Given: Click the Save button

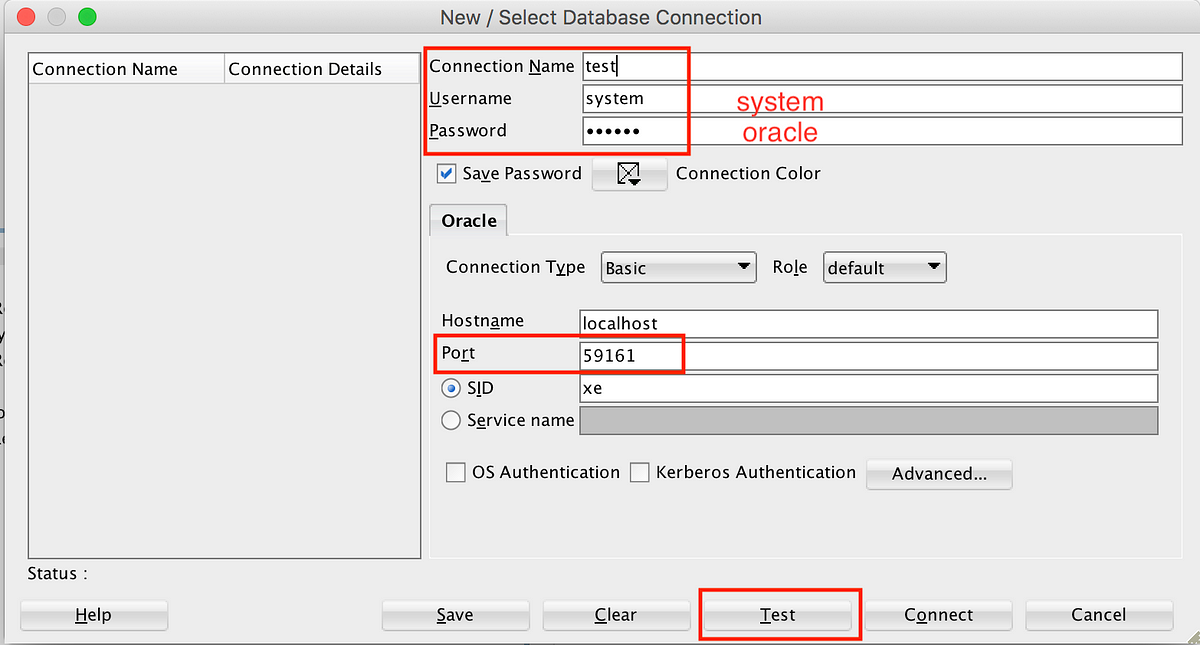Looking at the screenshot, I should pos(455,615).
